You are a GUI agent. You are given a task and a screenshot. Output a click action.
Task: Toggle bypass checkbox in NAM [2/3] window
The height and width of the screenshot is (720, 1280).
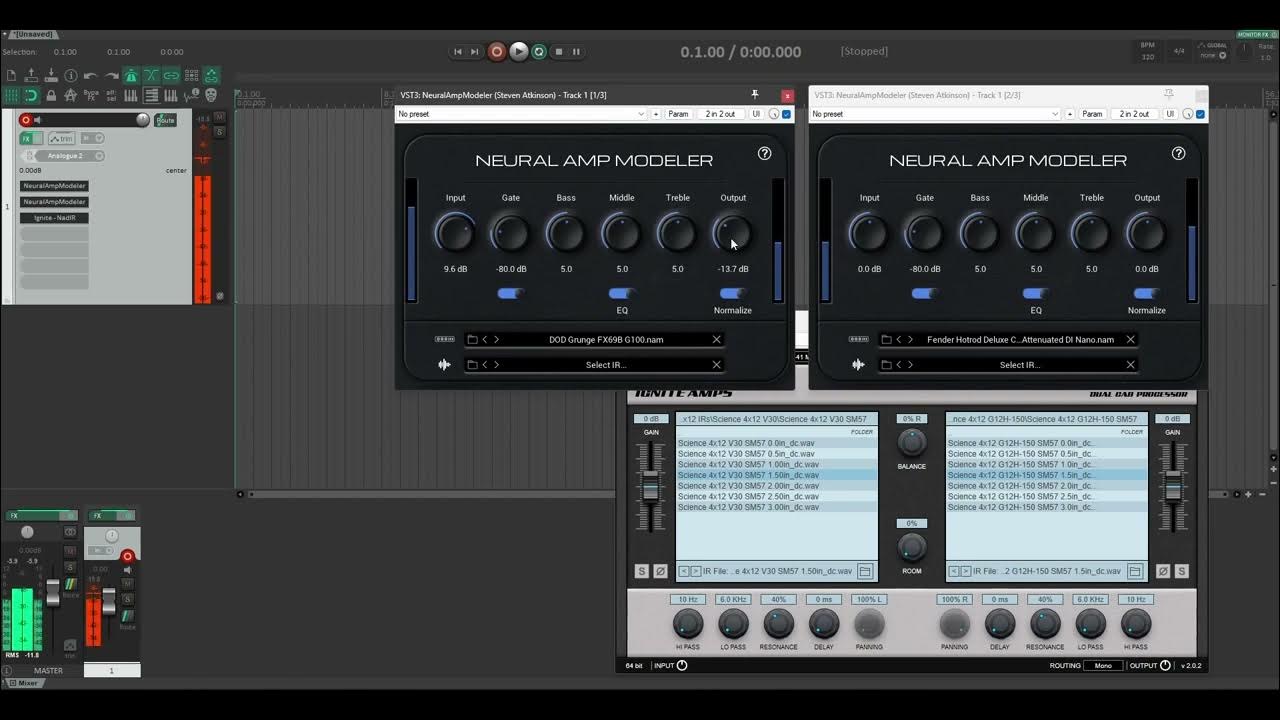click(1201, 114)
